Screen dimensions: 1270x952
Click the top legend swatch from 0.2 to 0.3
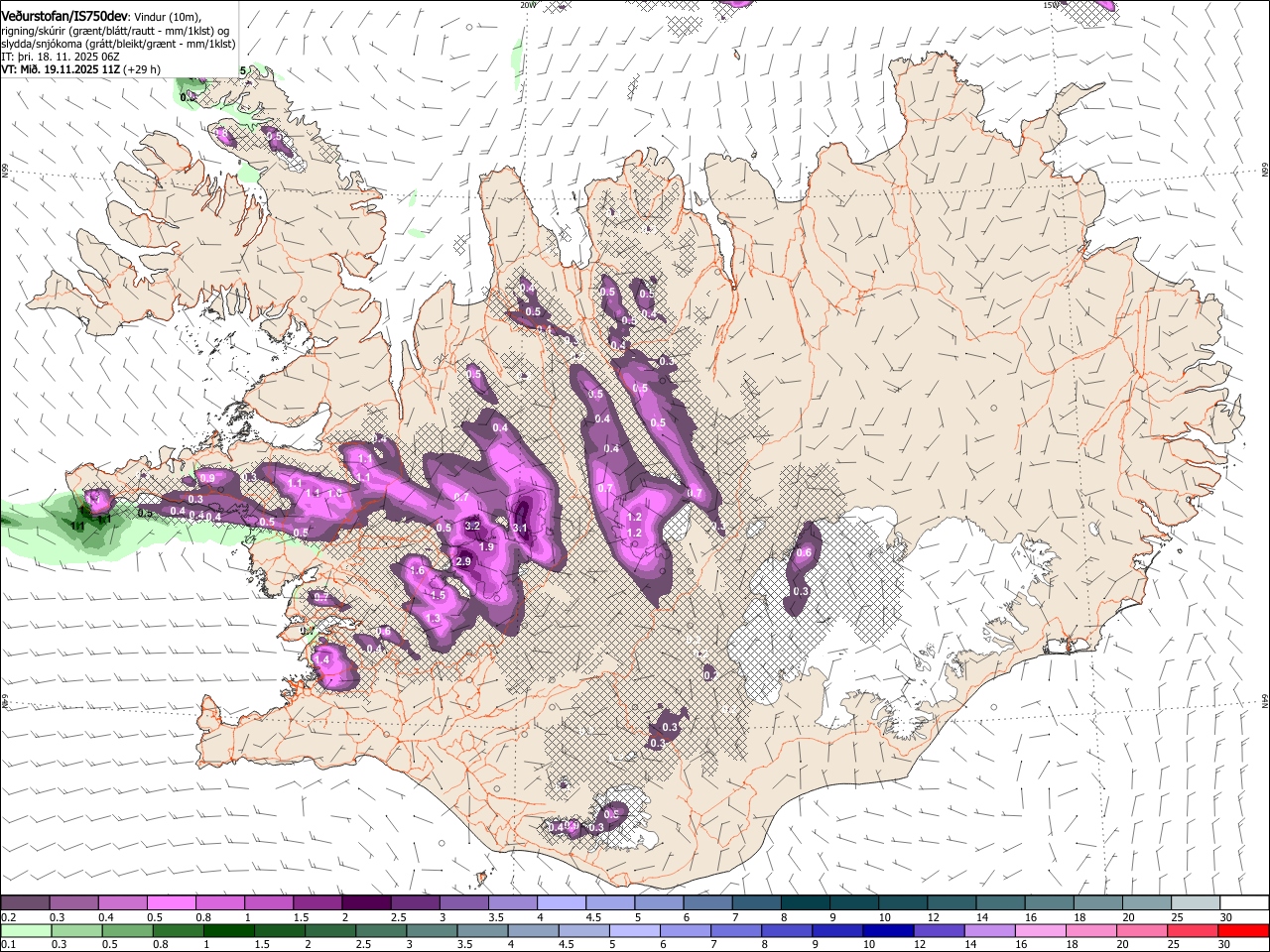click(25, 902)
